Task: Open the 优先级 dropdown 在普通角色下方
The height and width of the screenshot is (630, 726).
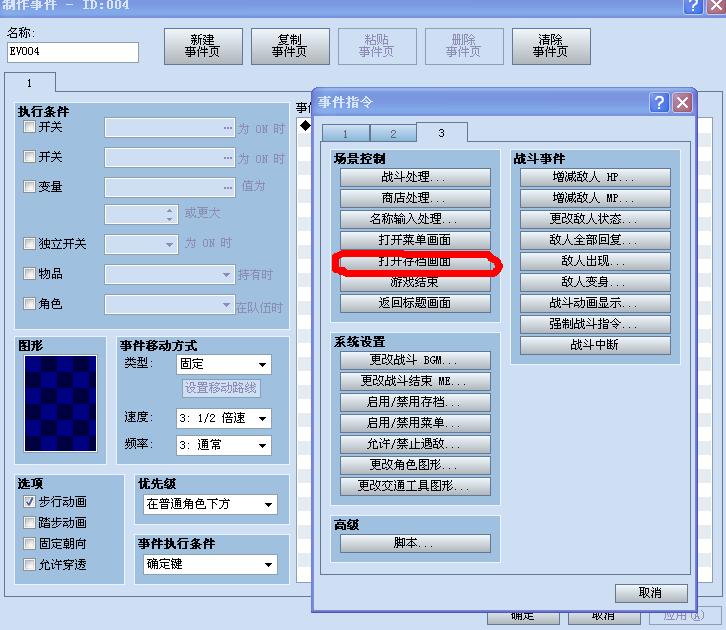Action: 210,504
